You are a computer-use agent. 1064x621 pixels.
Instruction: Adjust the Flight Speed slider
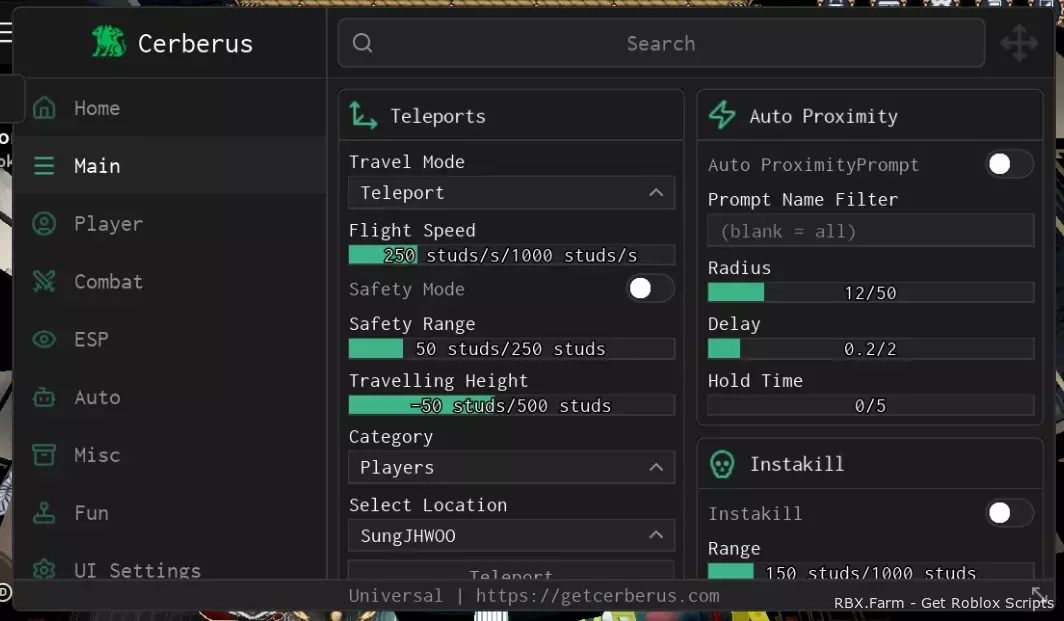512,255
